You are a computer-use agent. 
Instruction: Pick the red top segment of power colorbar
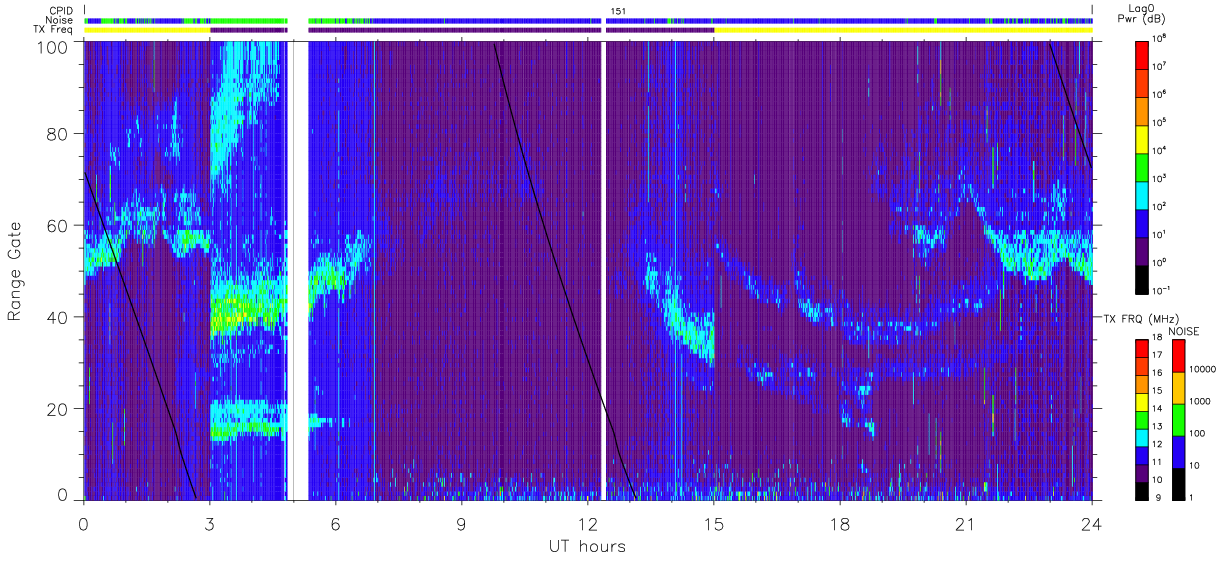pos(1143,54)
